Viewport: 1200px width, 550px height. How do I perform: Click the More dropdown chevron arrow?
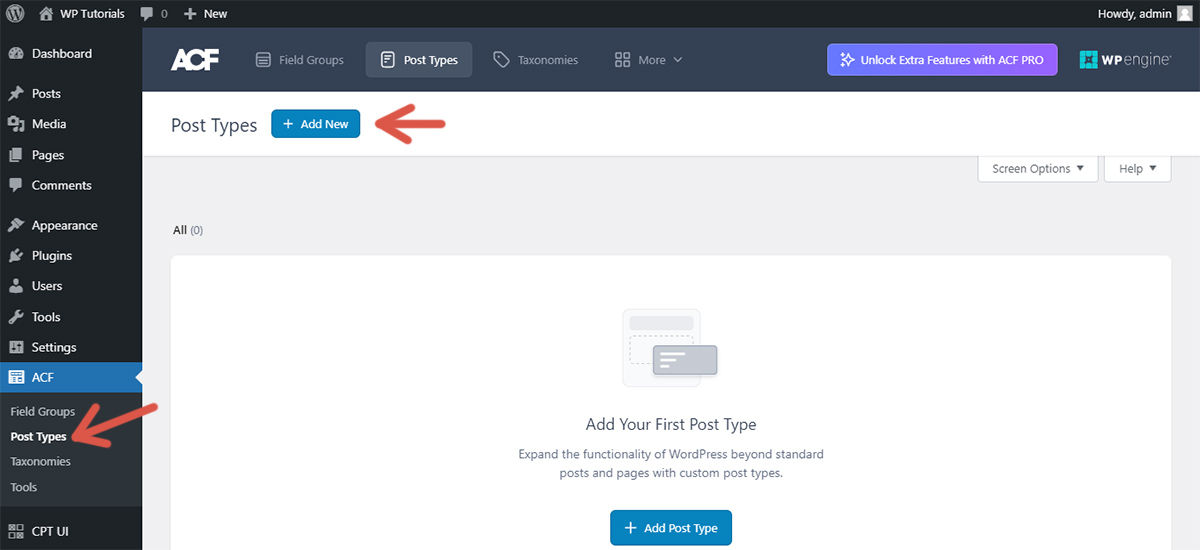pos(678,60)
